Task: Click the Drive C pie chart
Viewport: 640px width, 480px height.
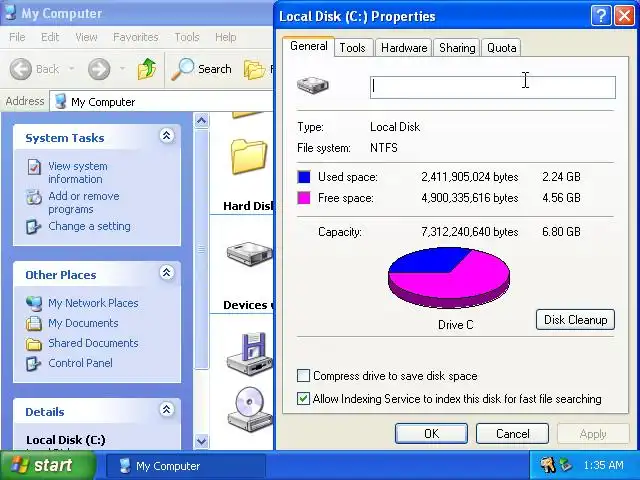Action: click(x=449, y=278)
